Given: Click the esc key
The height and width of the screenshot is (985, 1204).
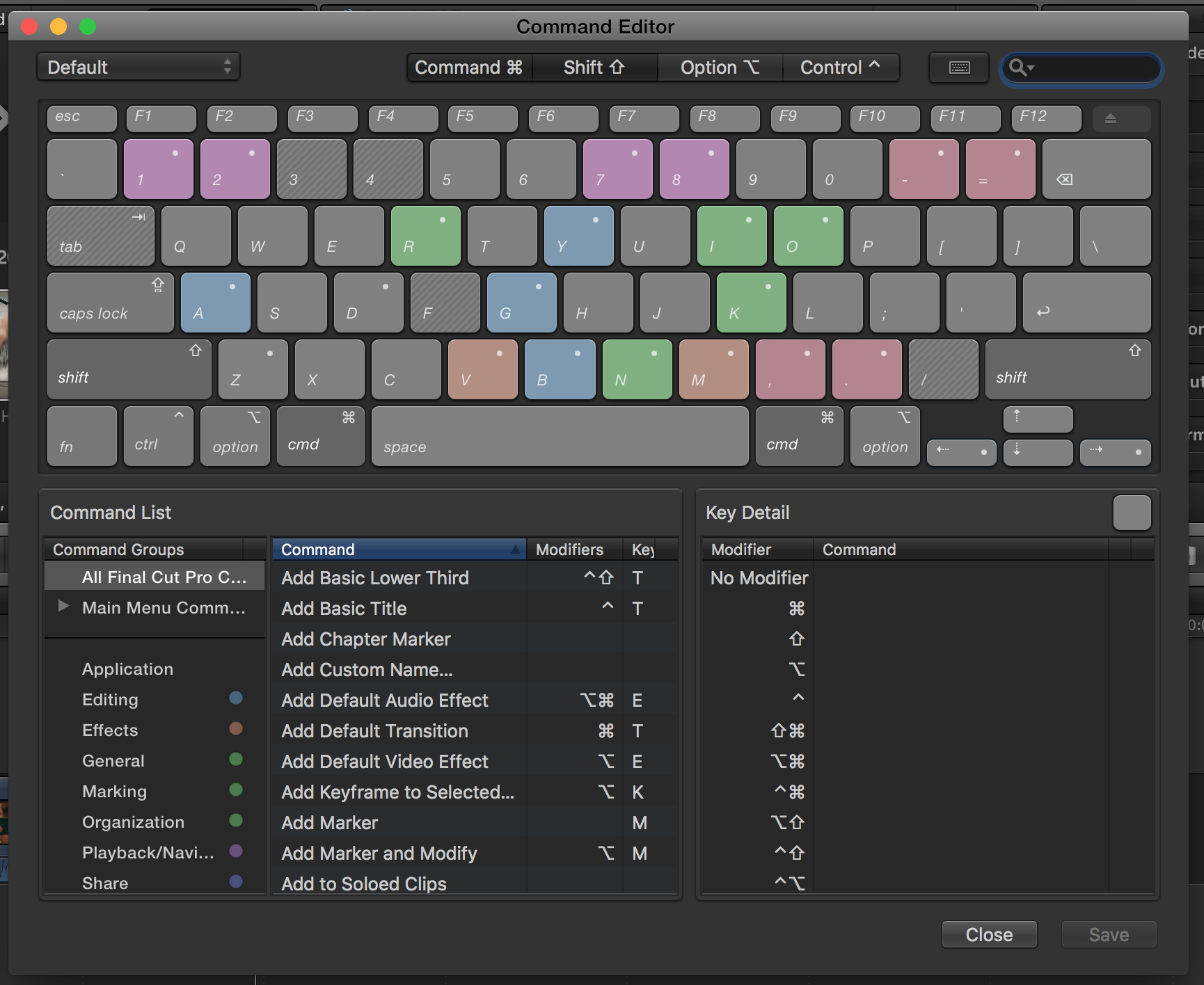Looking at the screenshot, I should (81, 118).
